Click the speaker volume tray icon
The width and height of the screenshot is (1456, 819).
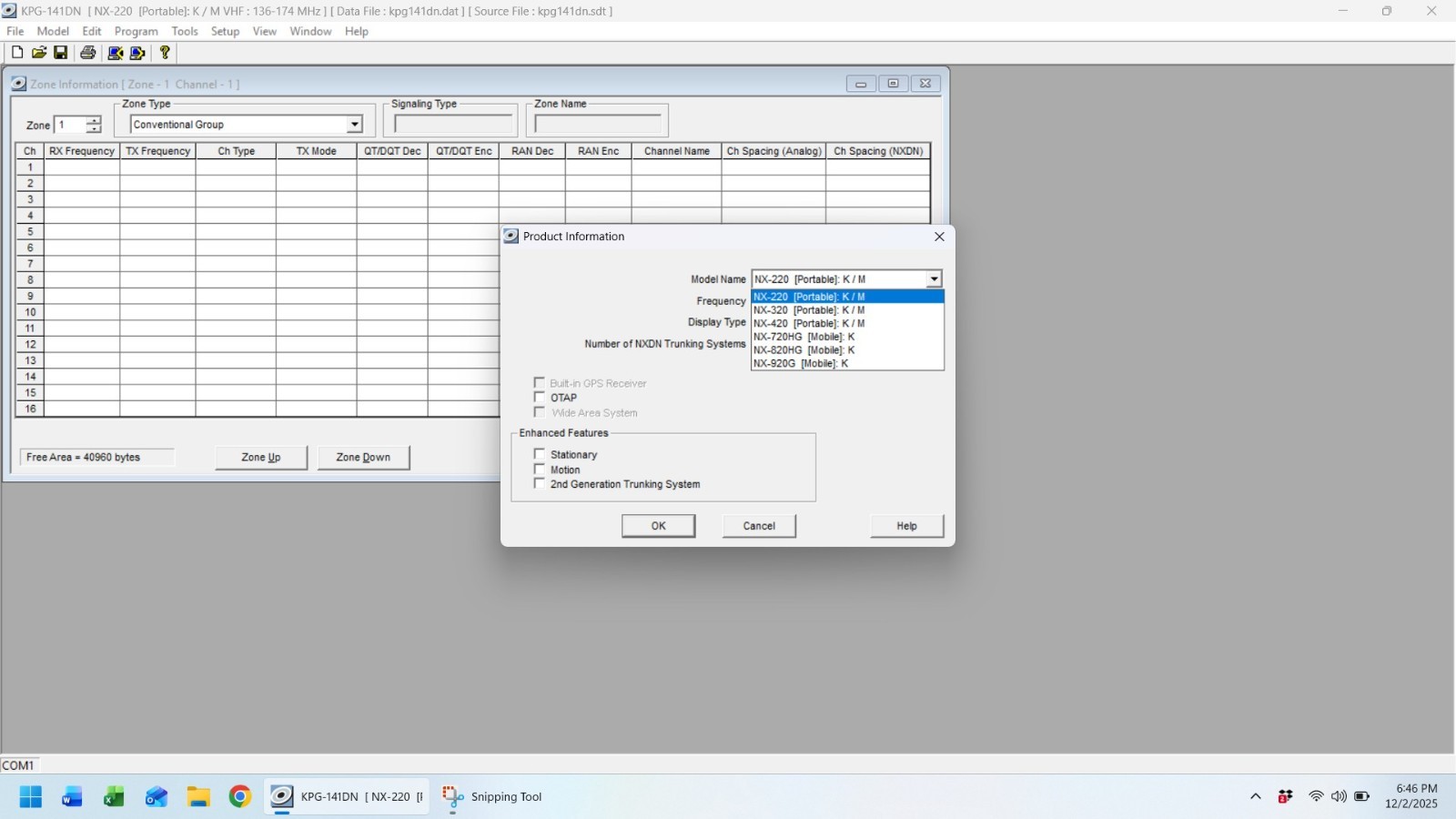(1339, 797)
